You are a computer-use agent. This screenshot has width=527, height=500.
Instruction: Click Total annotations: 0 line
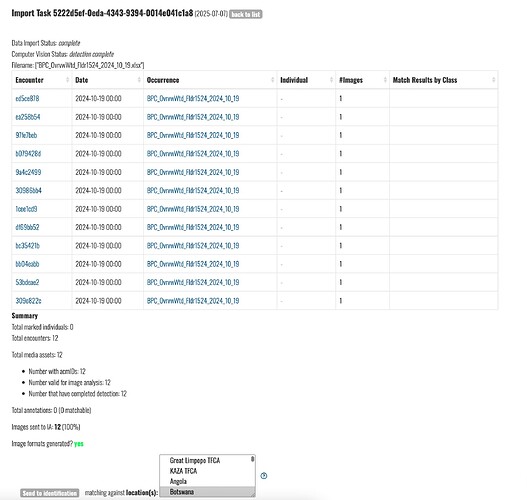tap(51, 410)
